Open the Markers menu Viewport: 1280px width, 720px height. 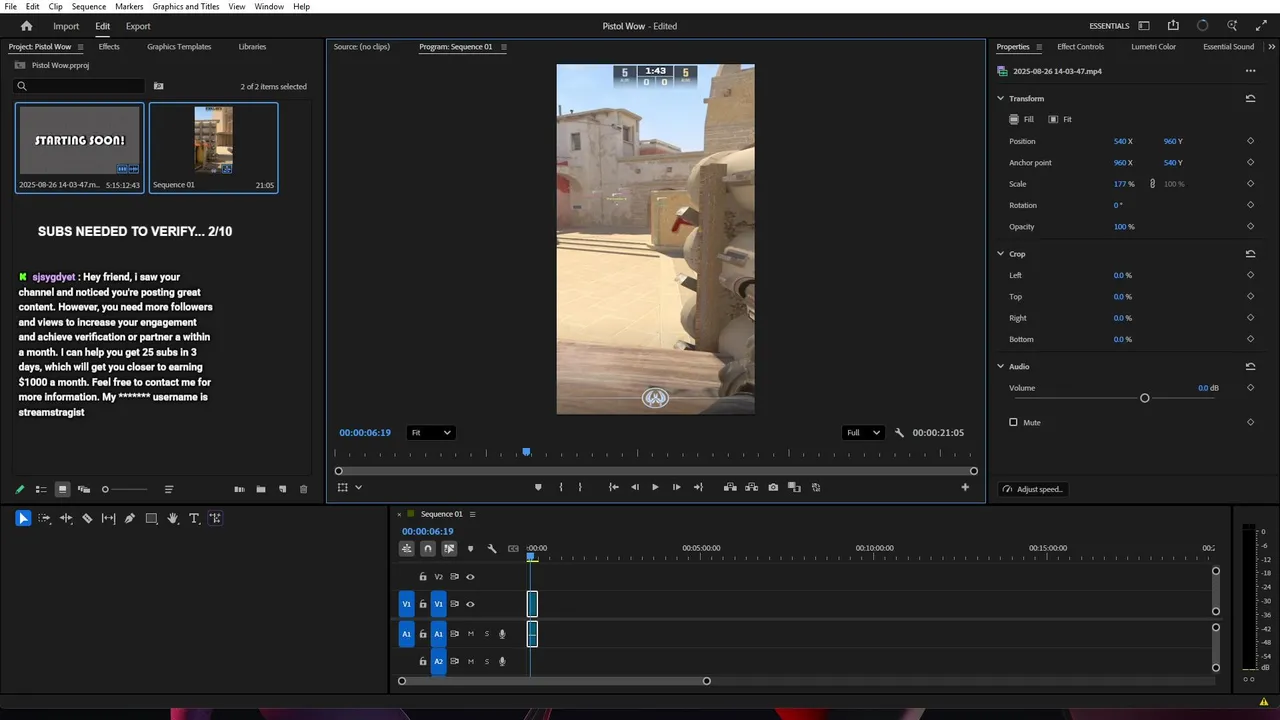(129, 6)
